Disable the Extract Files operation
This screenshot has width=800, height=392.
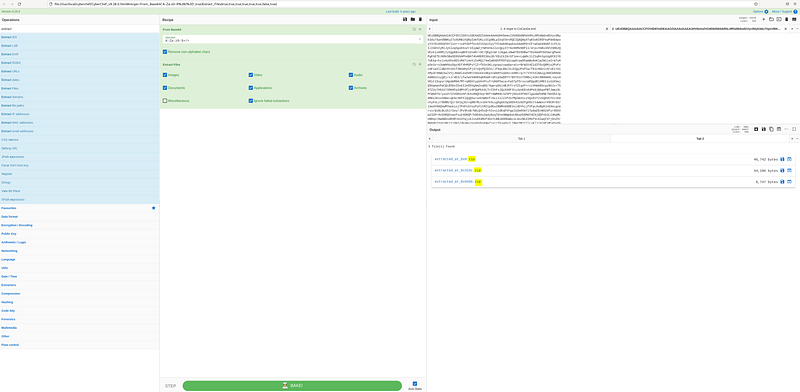415,65
